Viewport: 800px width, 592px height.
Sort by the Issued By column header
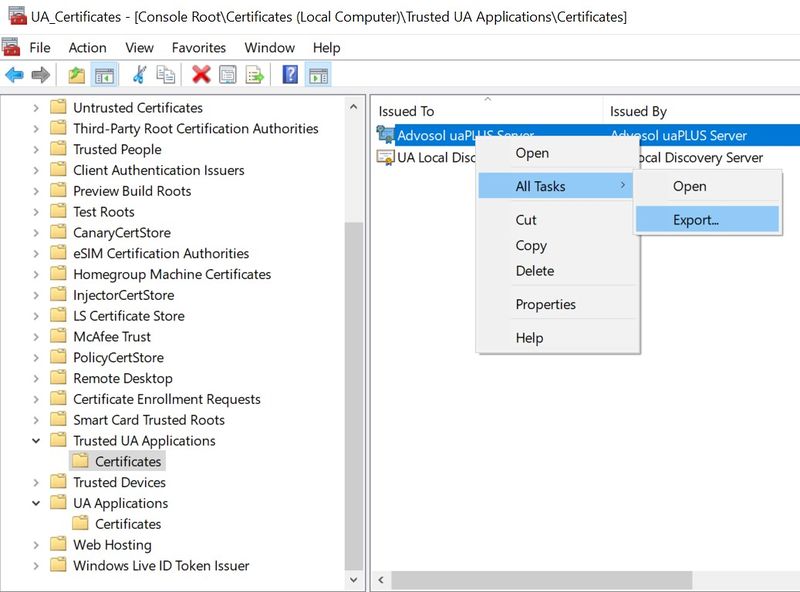(x=638, y=111)
